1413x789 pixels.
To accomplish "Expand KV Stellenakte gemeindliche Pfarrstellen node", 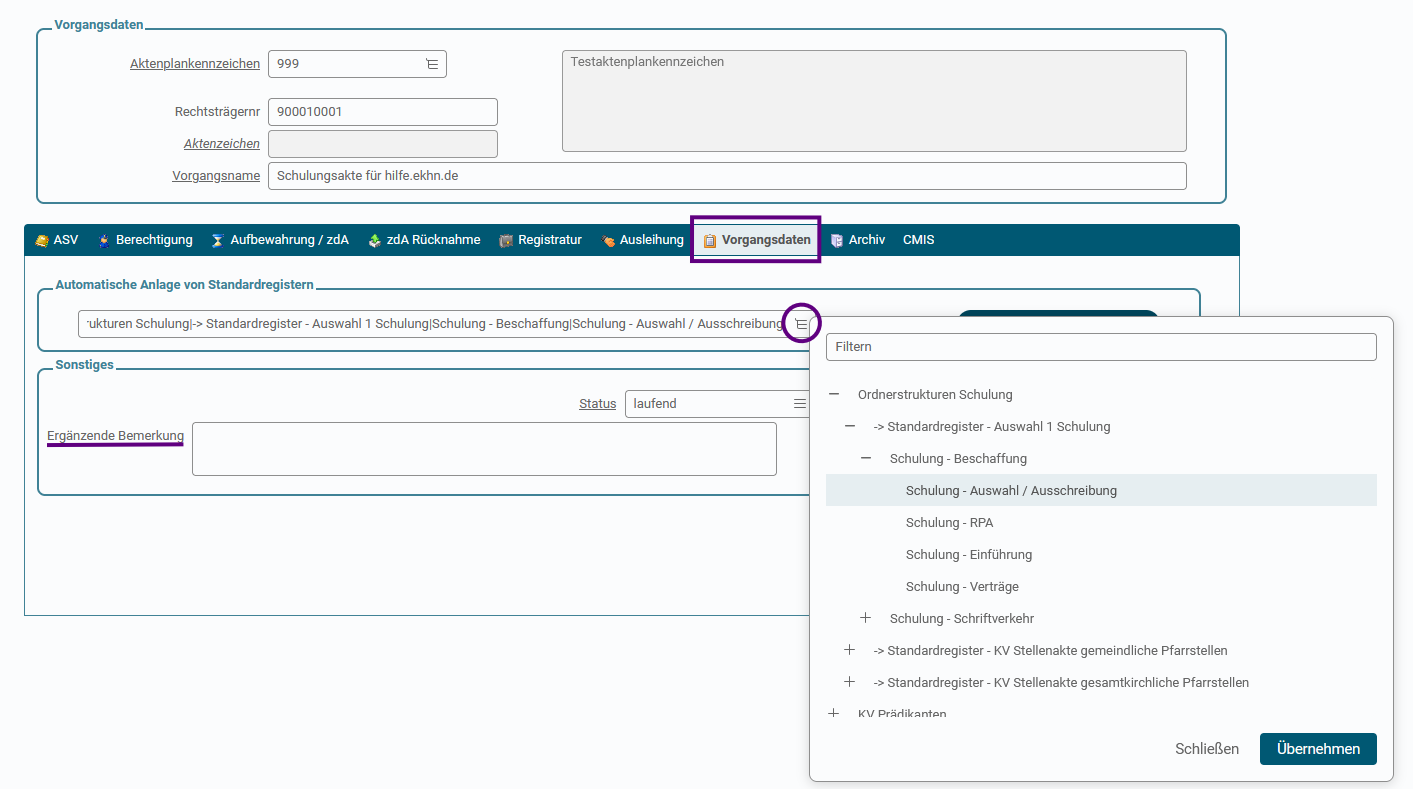I will point(850,651).
